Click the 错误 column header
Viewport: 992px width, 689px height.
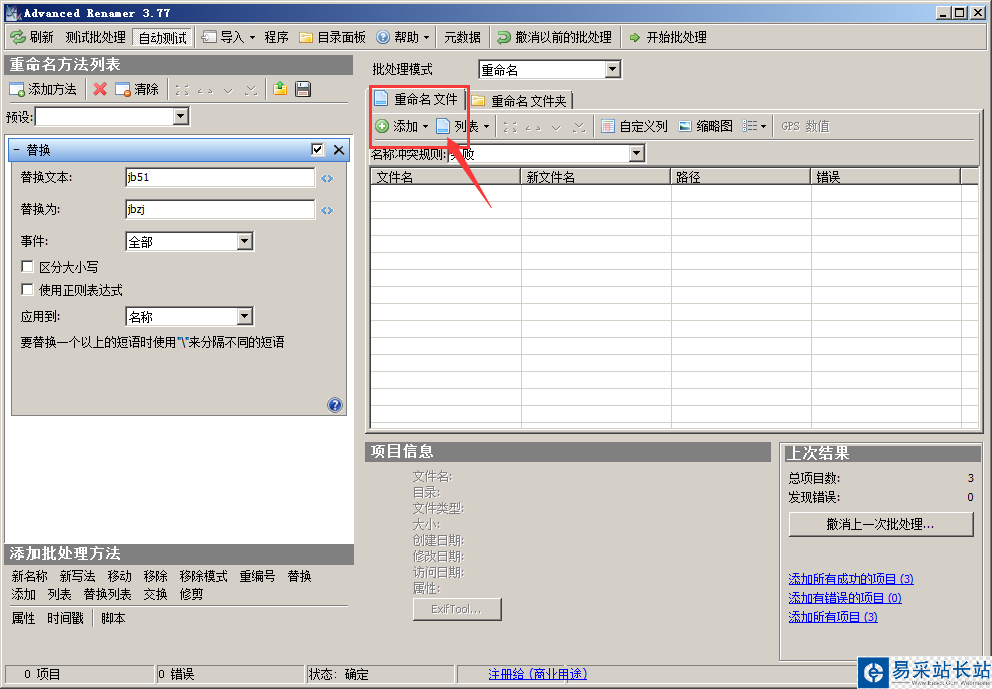click(x=886, y=177)
